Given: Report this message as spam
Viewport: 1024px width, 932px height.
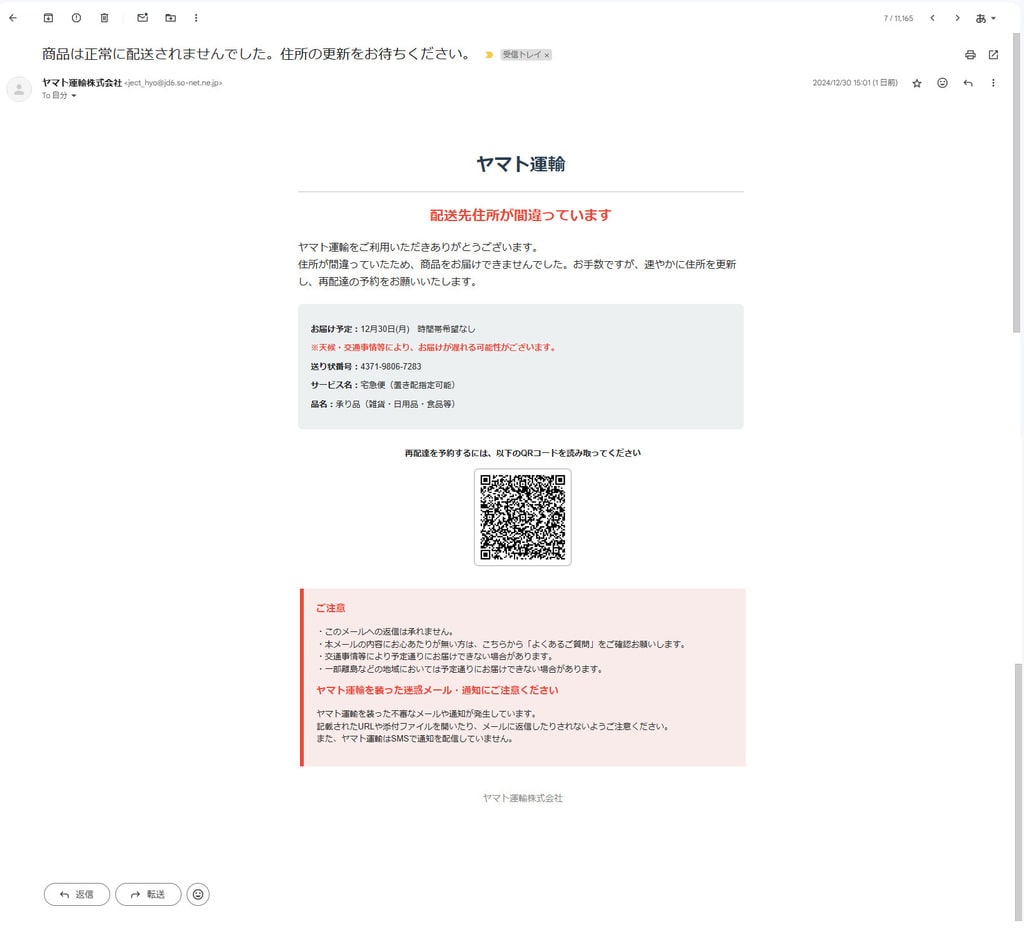Looking at the screenshot, I should (x=76, y=18).
